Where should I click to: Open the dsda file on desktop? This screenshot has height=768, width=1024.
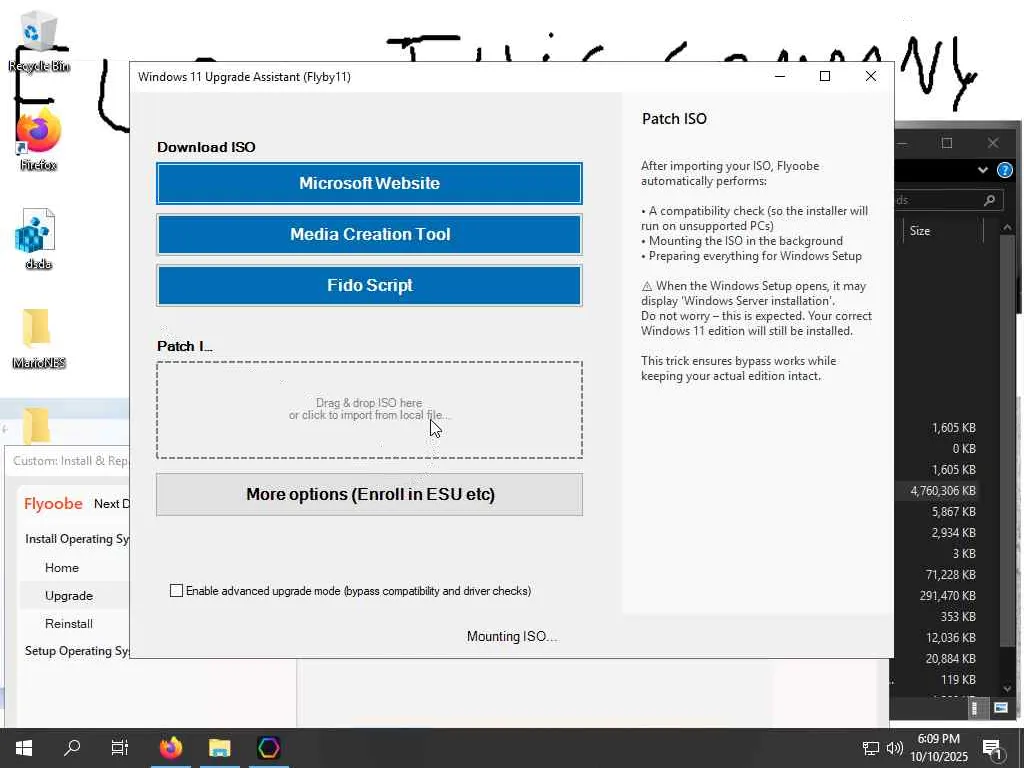tap(37, 239)
